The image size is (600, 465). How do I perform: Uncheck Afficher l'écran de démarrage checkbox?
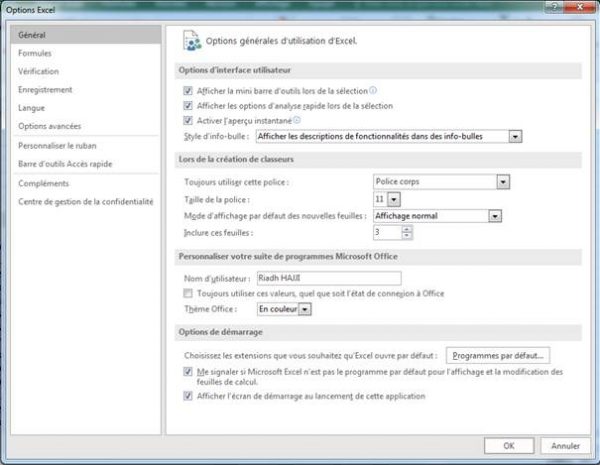pyautogui.click(x=188, y=396)
